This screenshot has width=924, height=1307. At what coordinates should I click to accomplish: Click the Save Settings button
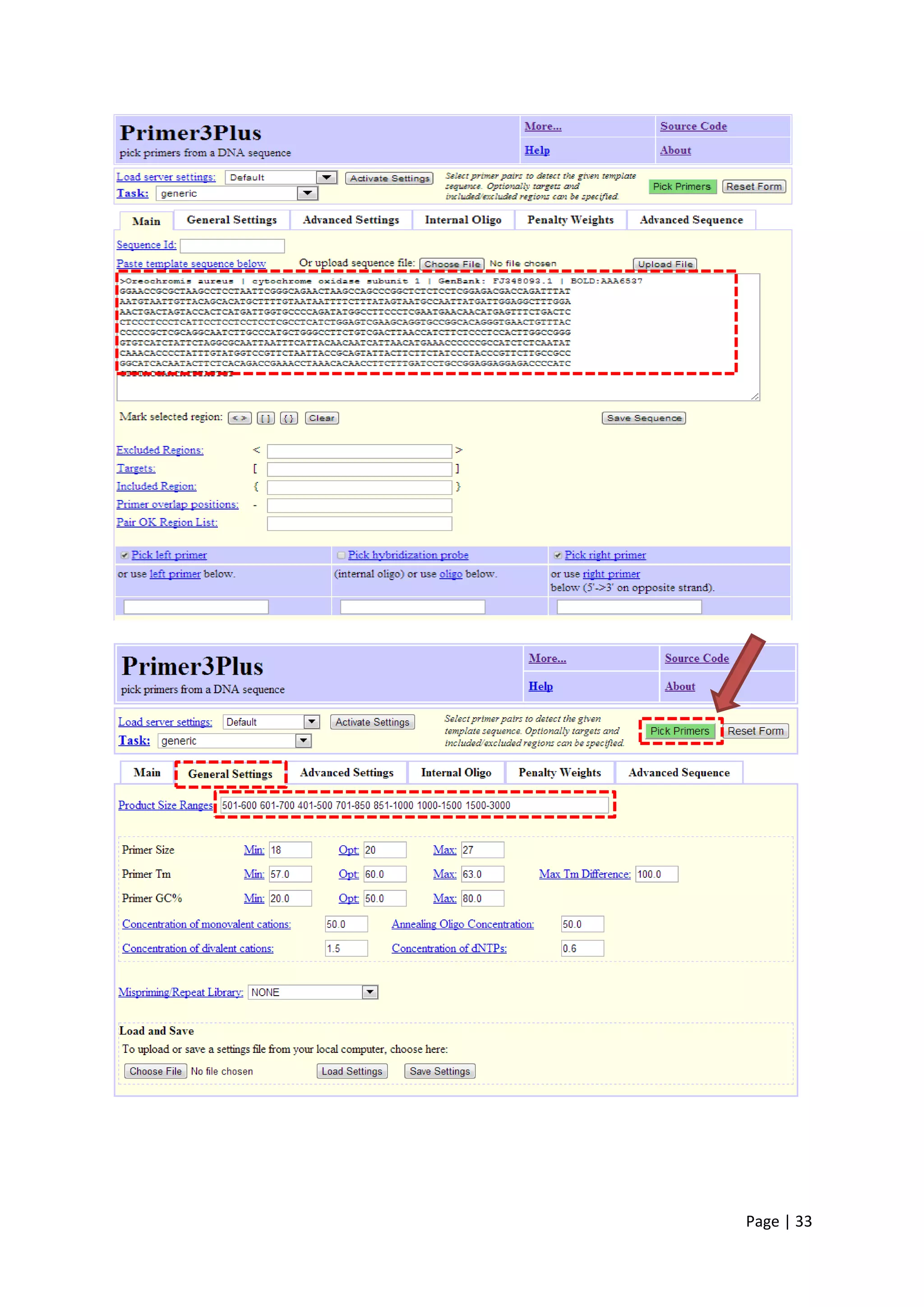(x=439, y=1071)
